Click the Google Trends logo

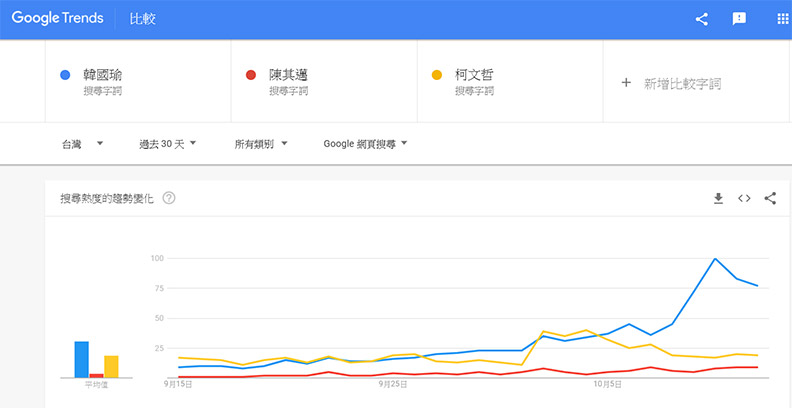pyautogui.click(x=58, y=19)
